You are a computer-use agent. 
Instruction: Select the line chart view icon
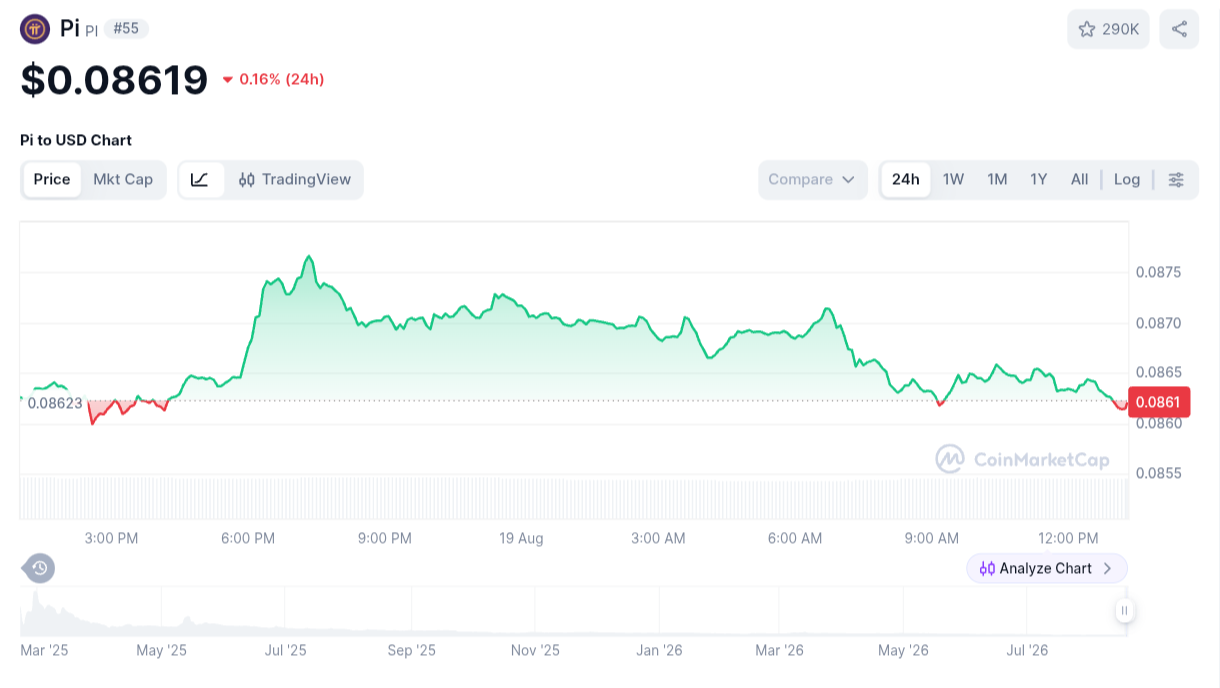[x=200, y=180]
